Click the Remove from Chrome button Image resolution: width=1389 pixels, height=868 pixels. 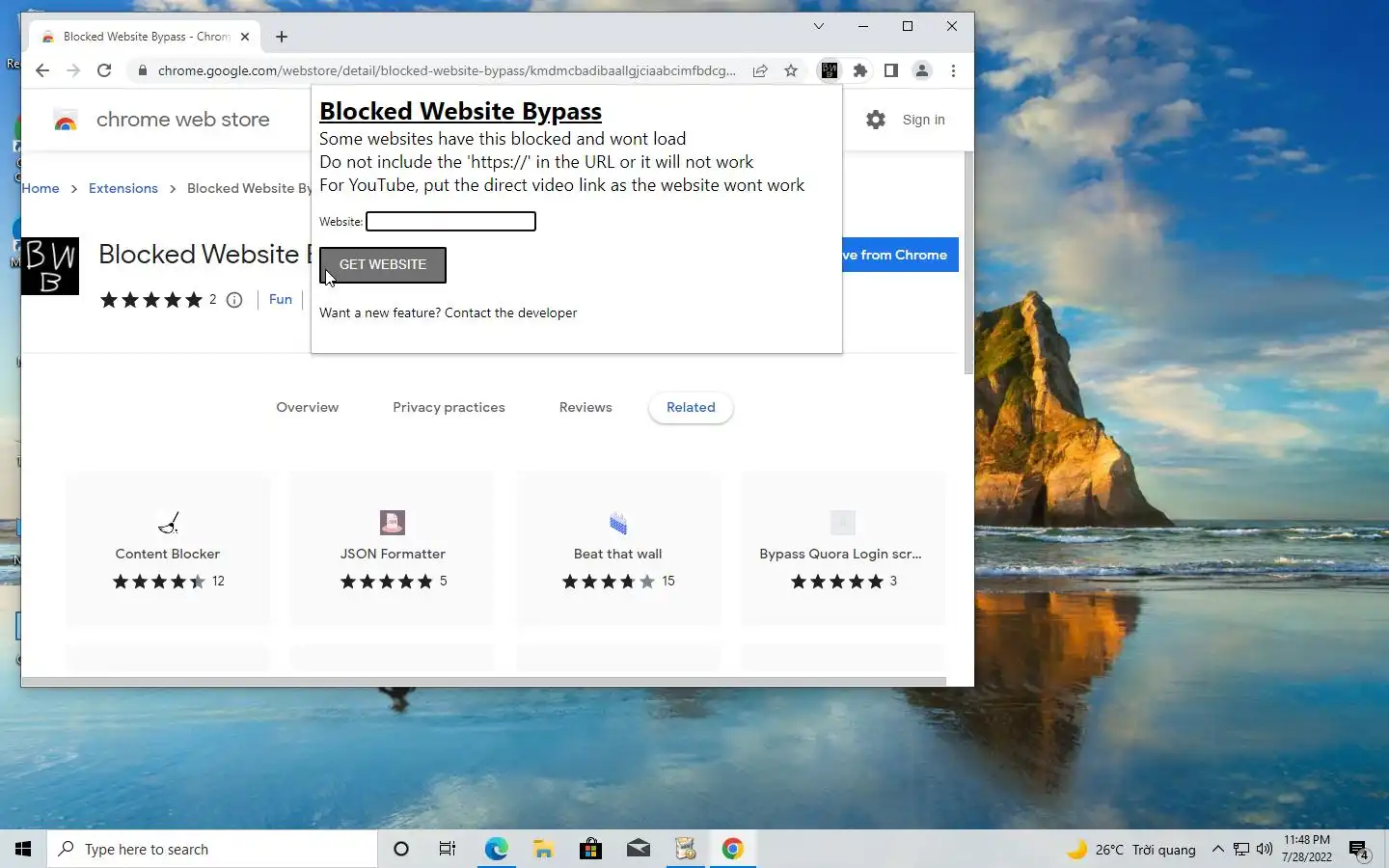click(x=900, y=255)
